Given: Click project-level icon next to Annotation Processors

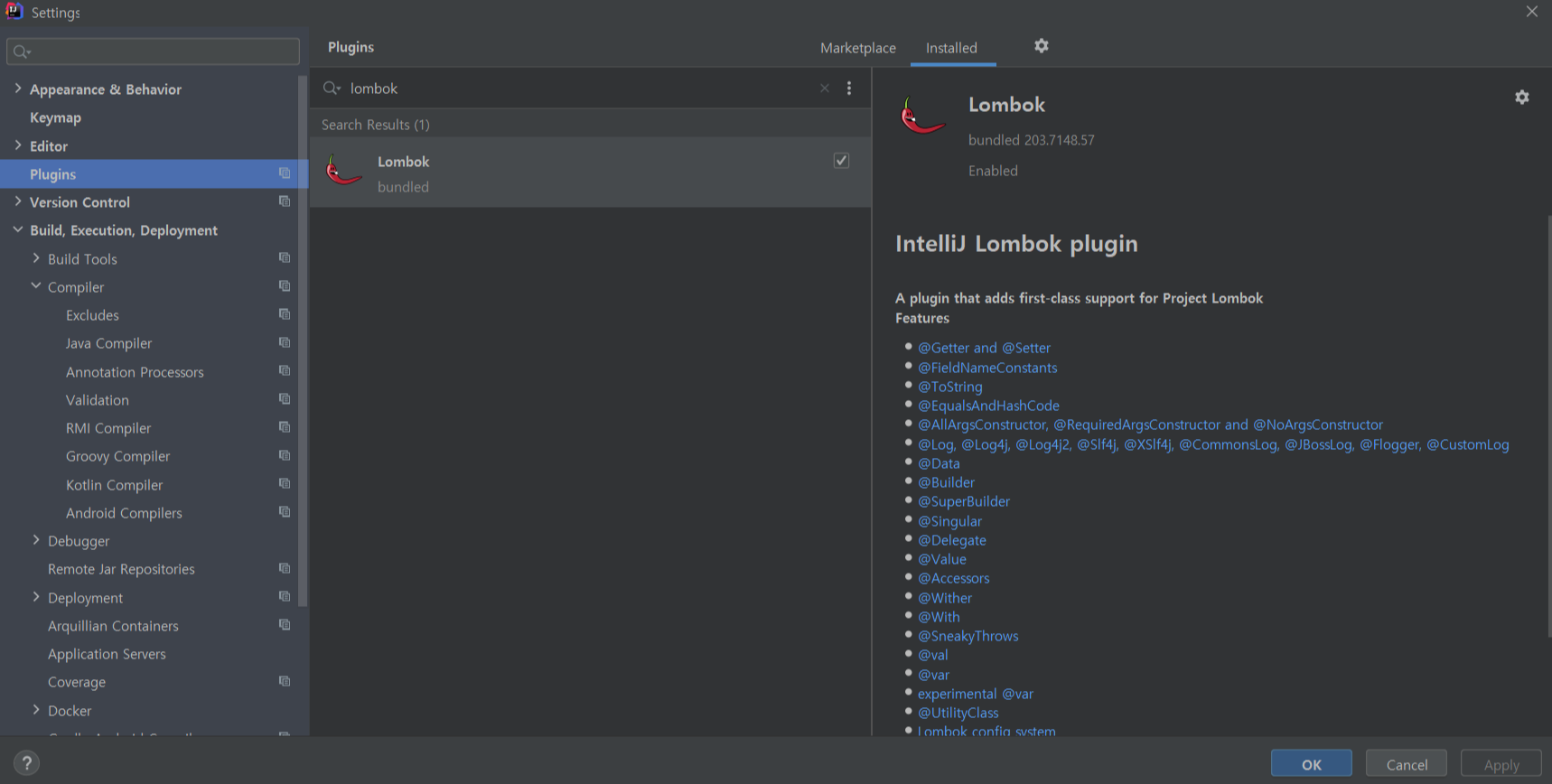Looking at the screenshot, I should pyautogui.click(x=285, y=371).
